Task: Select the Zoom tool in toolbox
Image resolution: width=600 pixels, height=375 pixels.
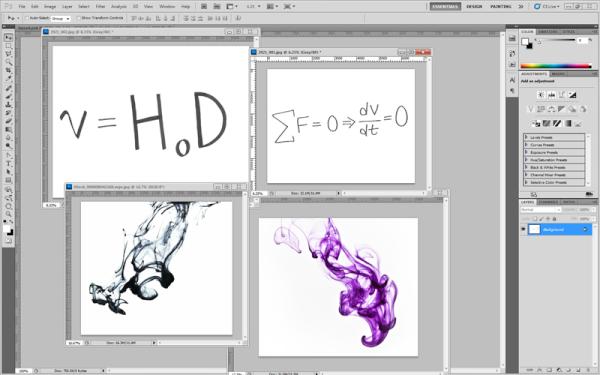Action: 8,215
